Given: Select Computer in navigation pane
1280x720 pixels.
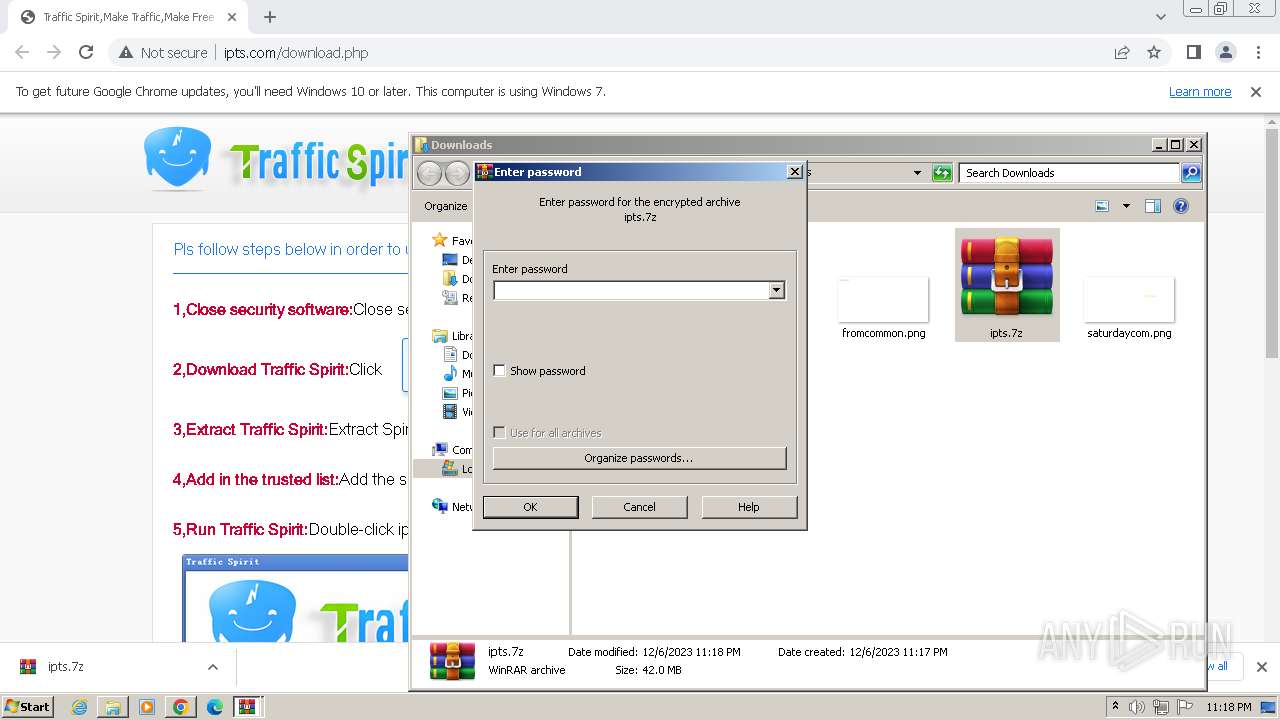Looking at the screenshot, I should point(452,450).
